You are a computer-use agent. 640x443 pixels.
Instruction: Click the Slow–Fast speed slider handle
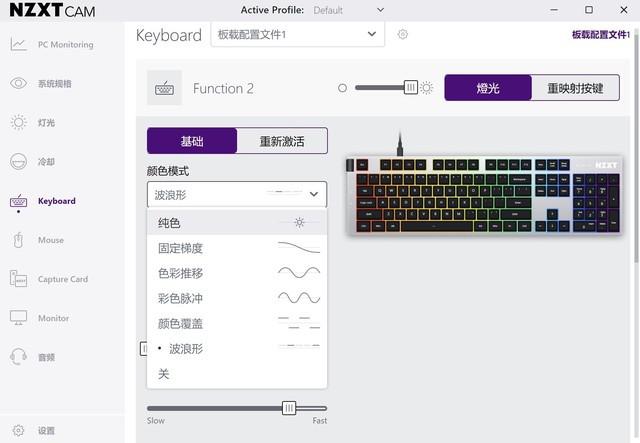tap(289, 408)
